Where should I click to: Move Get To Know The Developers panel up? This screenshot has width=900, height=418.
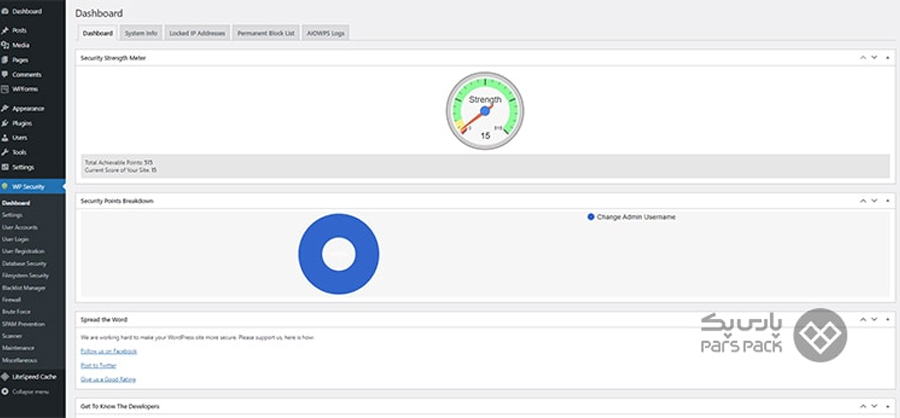click(863, 406)
